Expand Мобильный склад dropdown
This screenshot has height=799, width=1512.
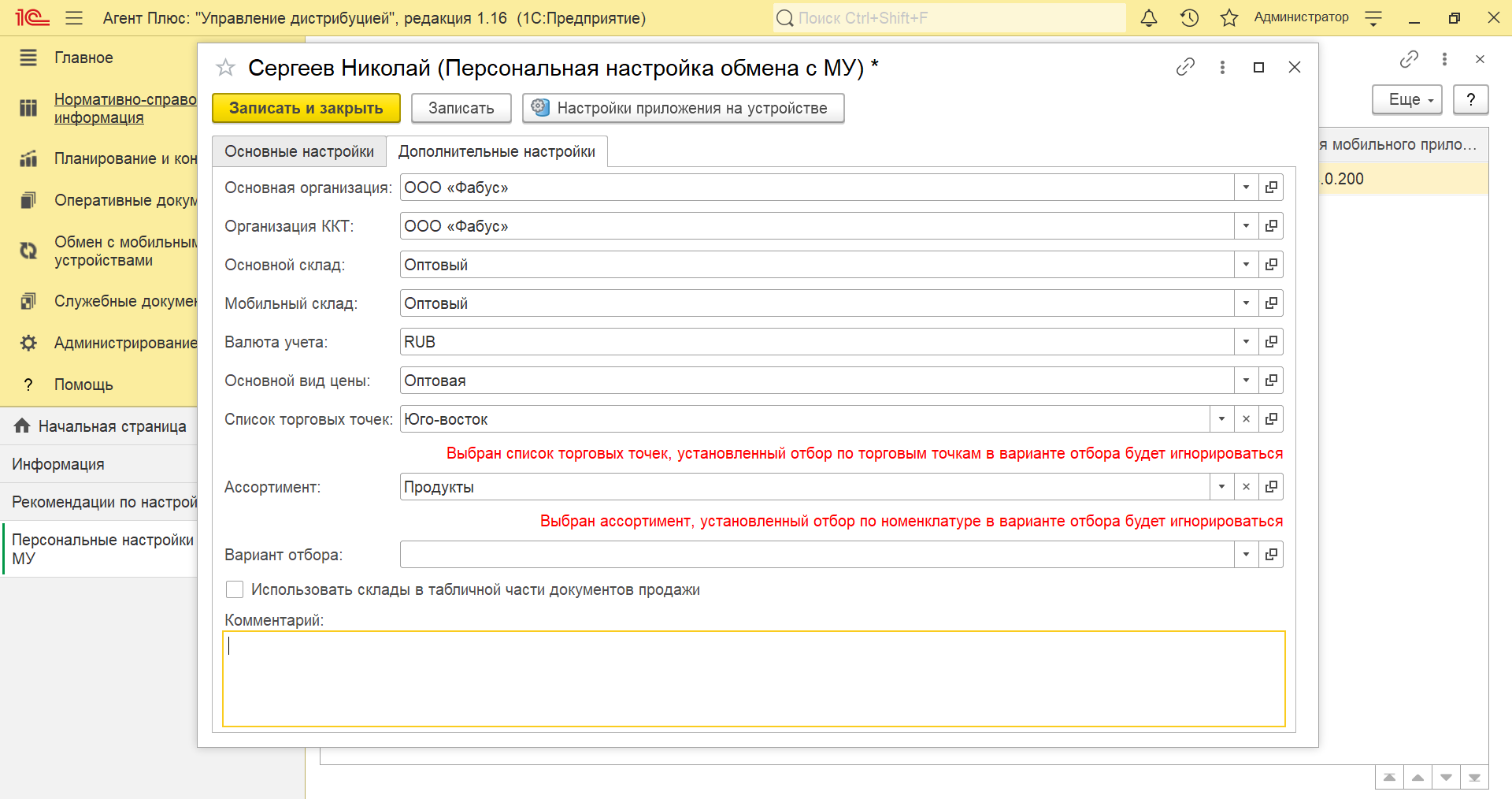pyautogui.click(x=1246, y=303)
